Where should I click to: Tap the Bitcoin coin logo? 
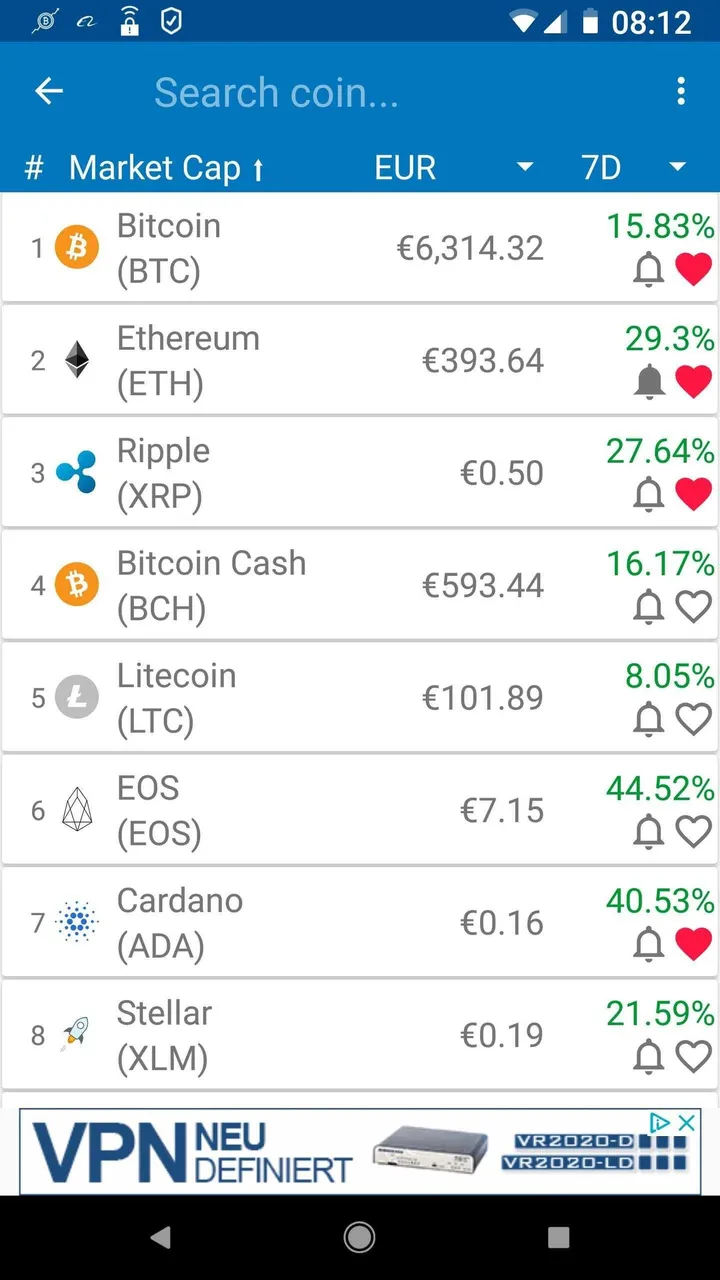pos(77,248)
